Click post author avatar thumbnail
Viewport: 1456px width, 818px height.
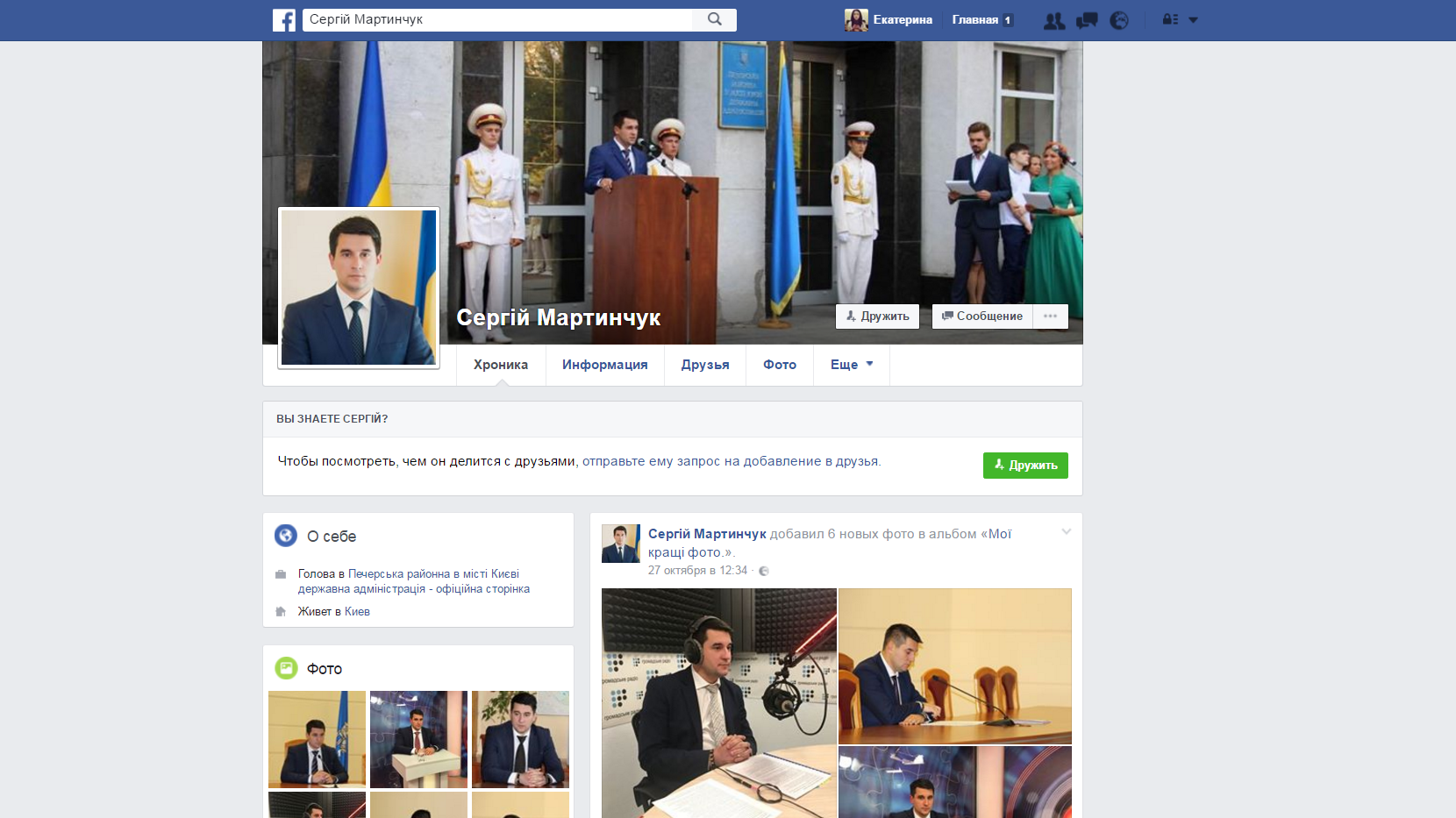tap(621, 544)
